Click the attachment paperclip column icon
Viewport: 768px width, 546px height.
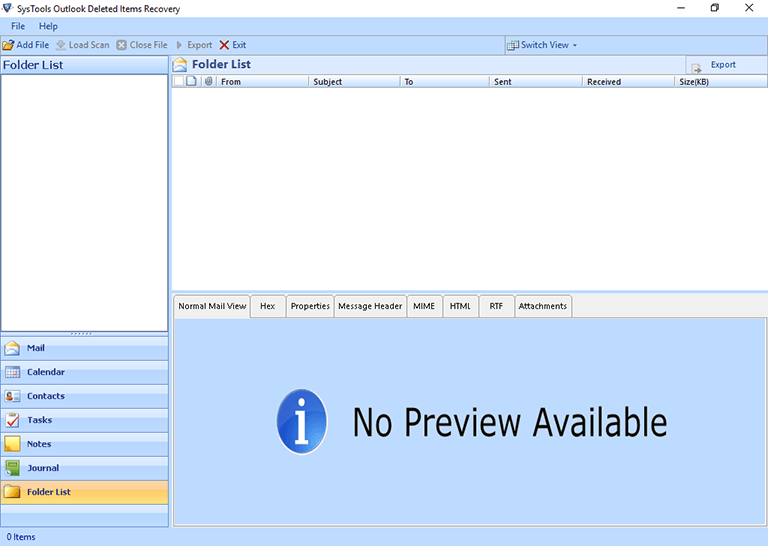[x=209, y=81]
